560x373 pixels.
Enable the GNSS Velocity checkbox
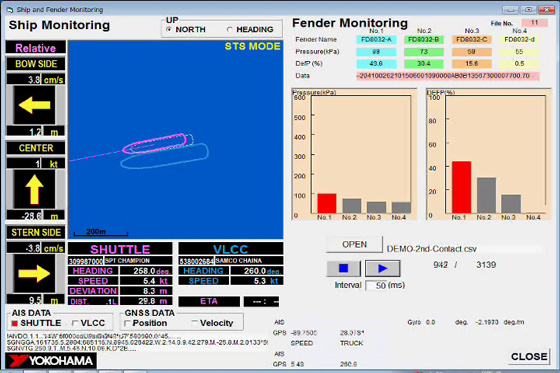pyautogui.click(x=194, y=323)
